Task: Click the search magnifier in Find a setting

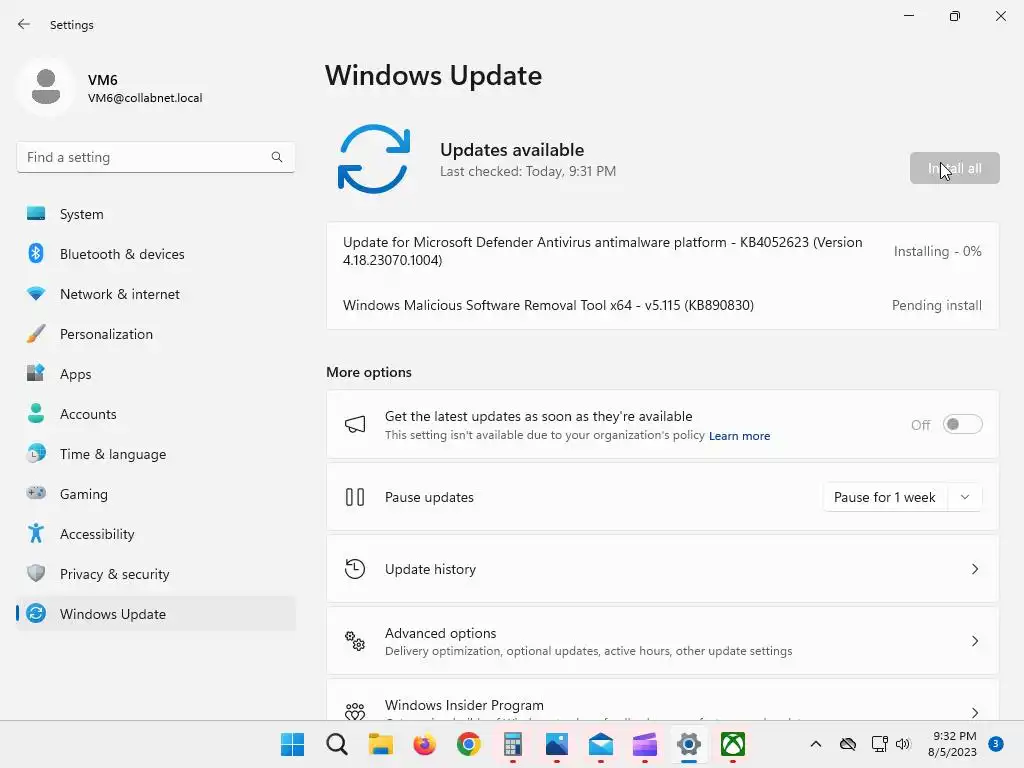Action: click(277, 157)
